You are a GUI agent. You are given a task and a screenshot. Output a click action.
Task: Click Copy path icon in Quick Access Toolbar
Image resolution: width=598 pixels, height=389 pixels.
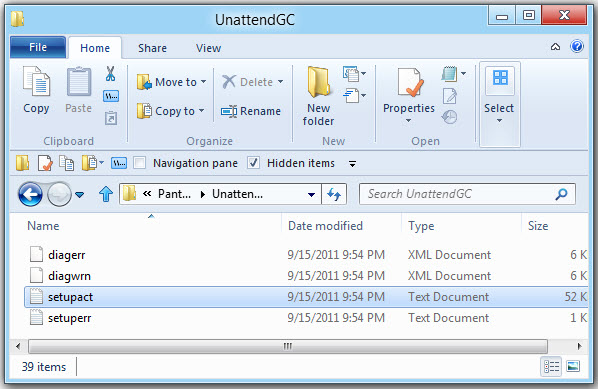(x=119, y=163)
